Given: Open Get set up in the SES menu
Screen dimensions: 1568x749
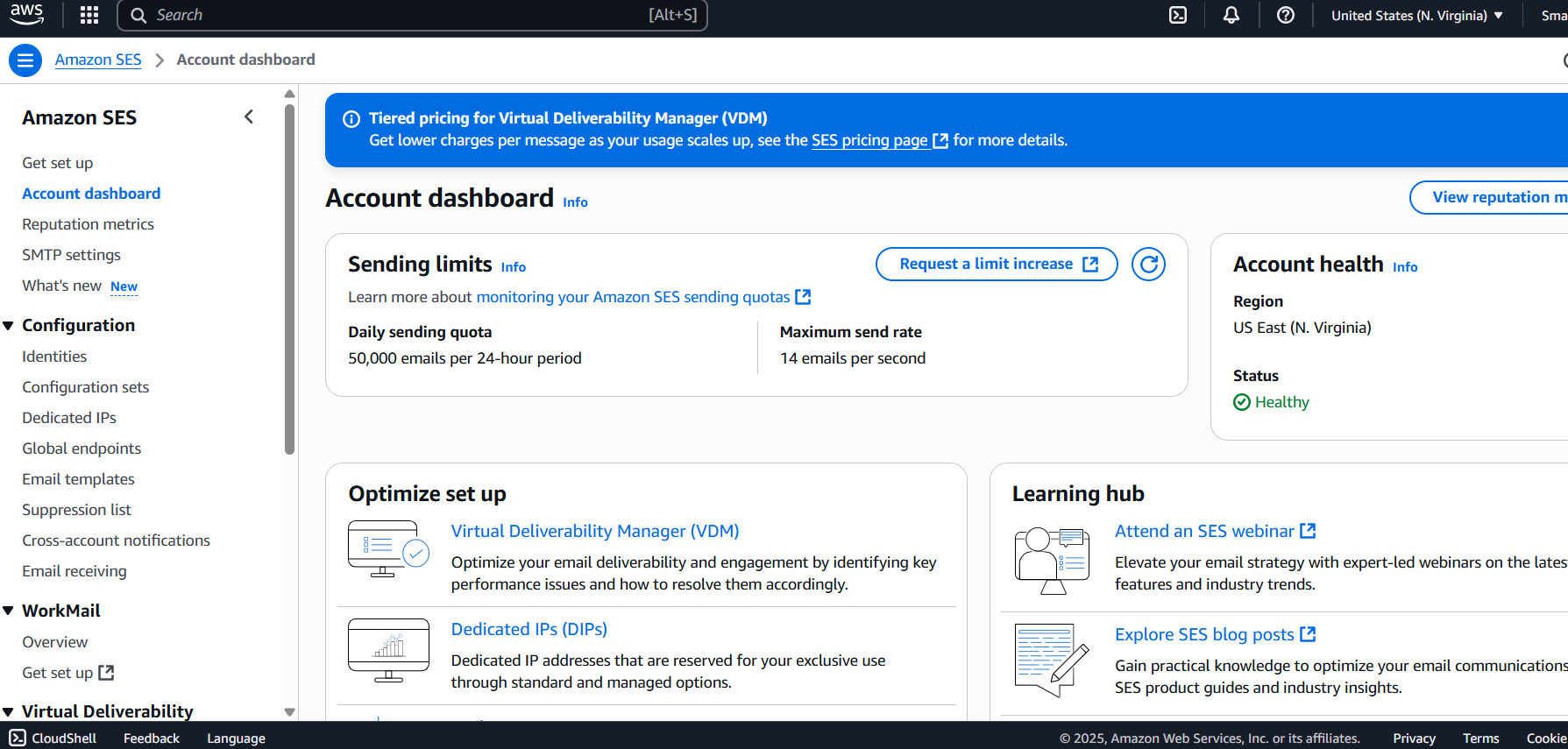Looking at the screenshot, I should [x=57, y=163].
